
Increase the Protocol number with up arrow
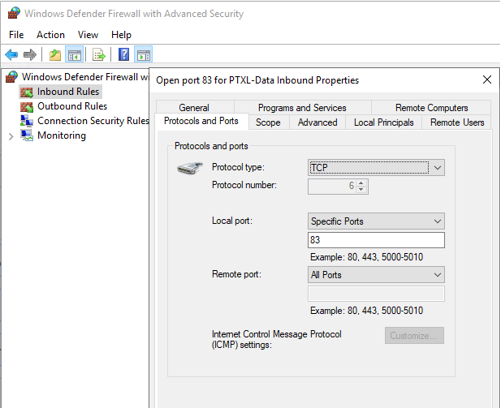[x=361, y=183]
